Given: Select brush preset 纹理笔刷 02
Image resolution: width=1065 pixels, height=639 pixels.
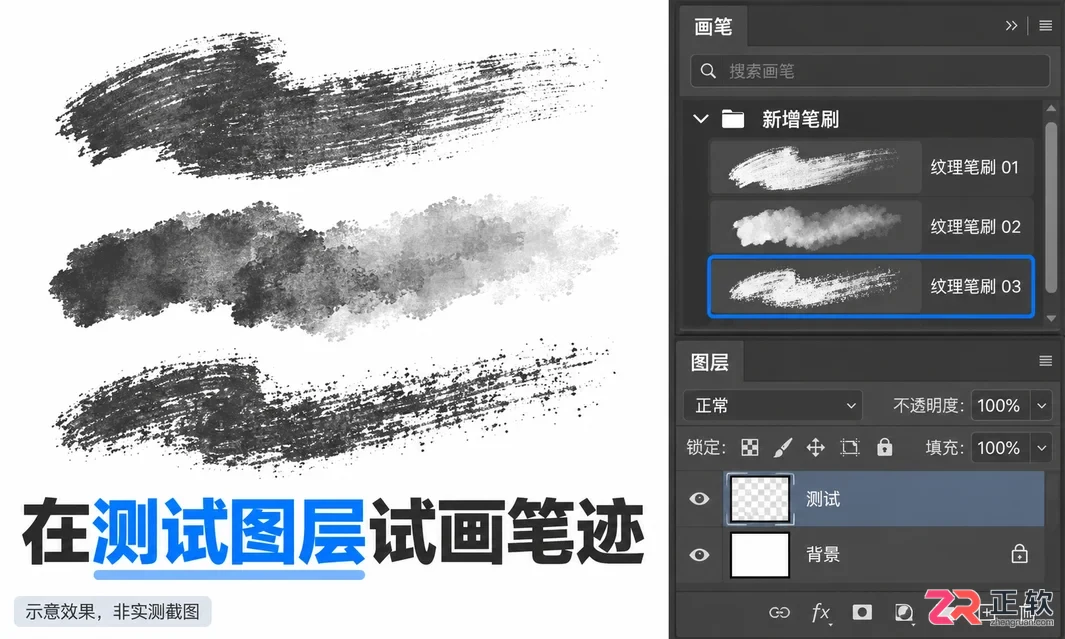Looking at the screenshot, I should click(x=871, y=226).
